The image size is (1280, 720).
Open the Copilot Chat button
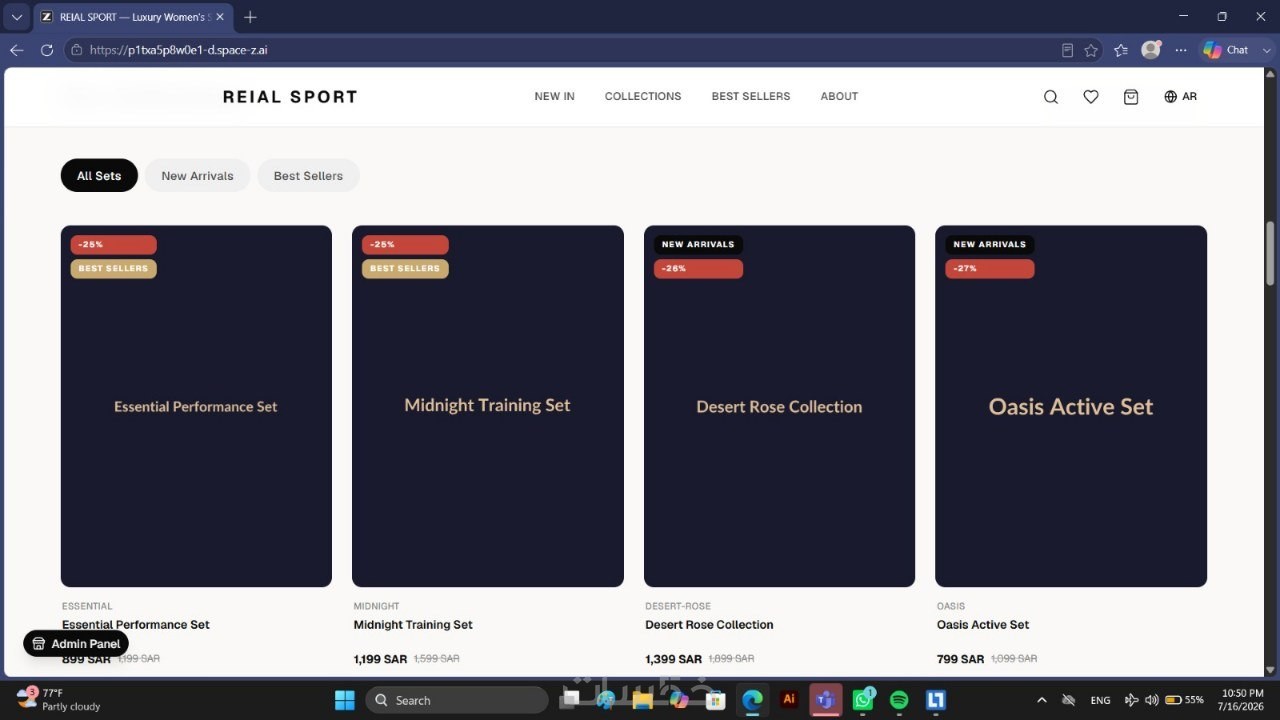(1226, 50)
